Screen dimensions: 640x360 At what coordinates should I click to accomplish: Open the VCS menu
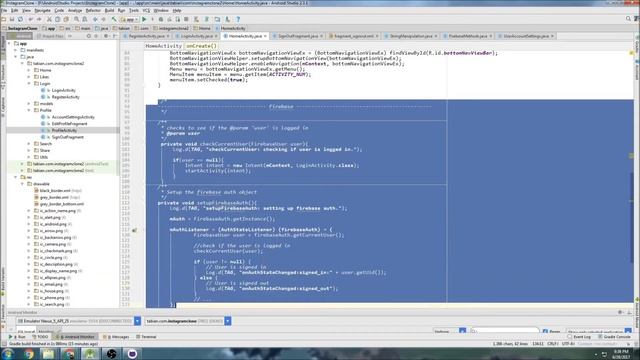point(146,10)
